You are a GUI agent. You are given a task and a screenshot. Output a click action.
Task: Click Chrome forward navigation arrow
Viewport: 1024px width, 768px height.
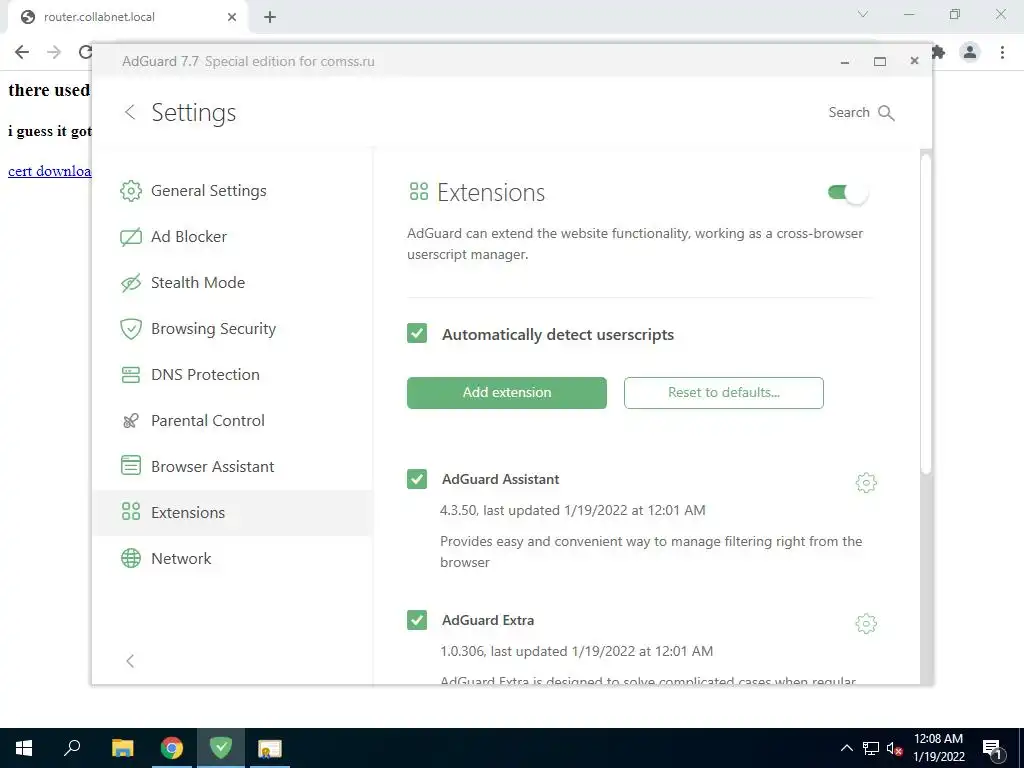(54, 52)
